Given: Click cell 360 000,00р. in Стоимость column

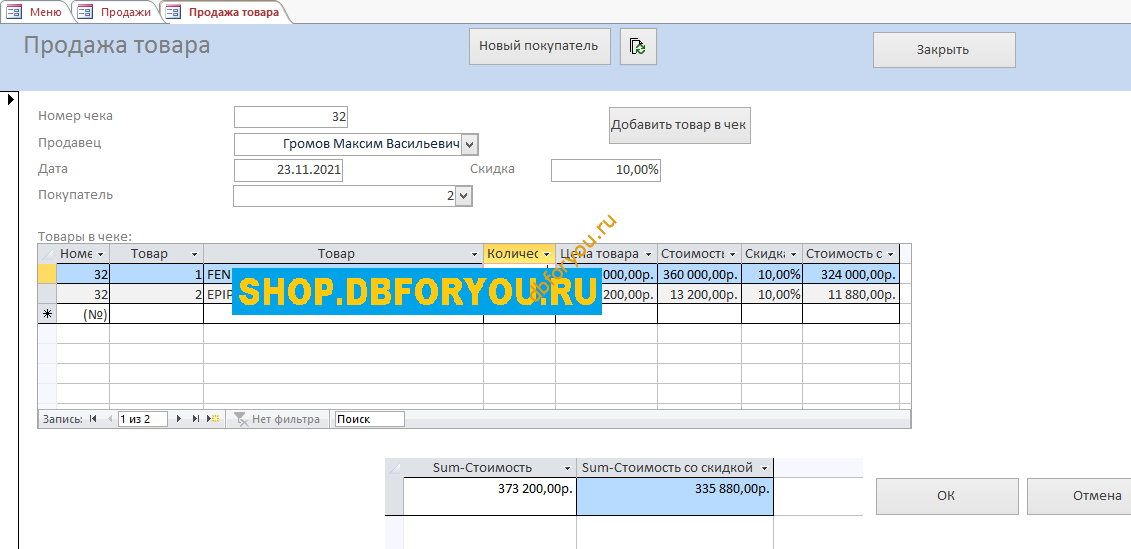Looking at the screenshot, I should (699, 274).
